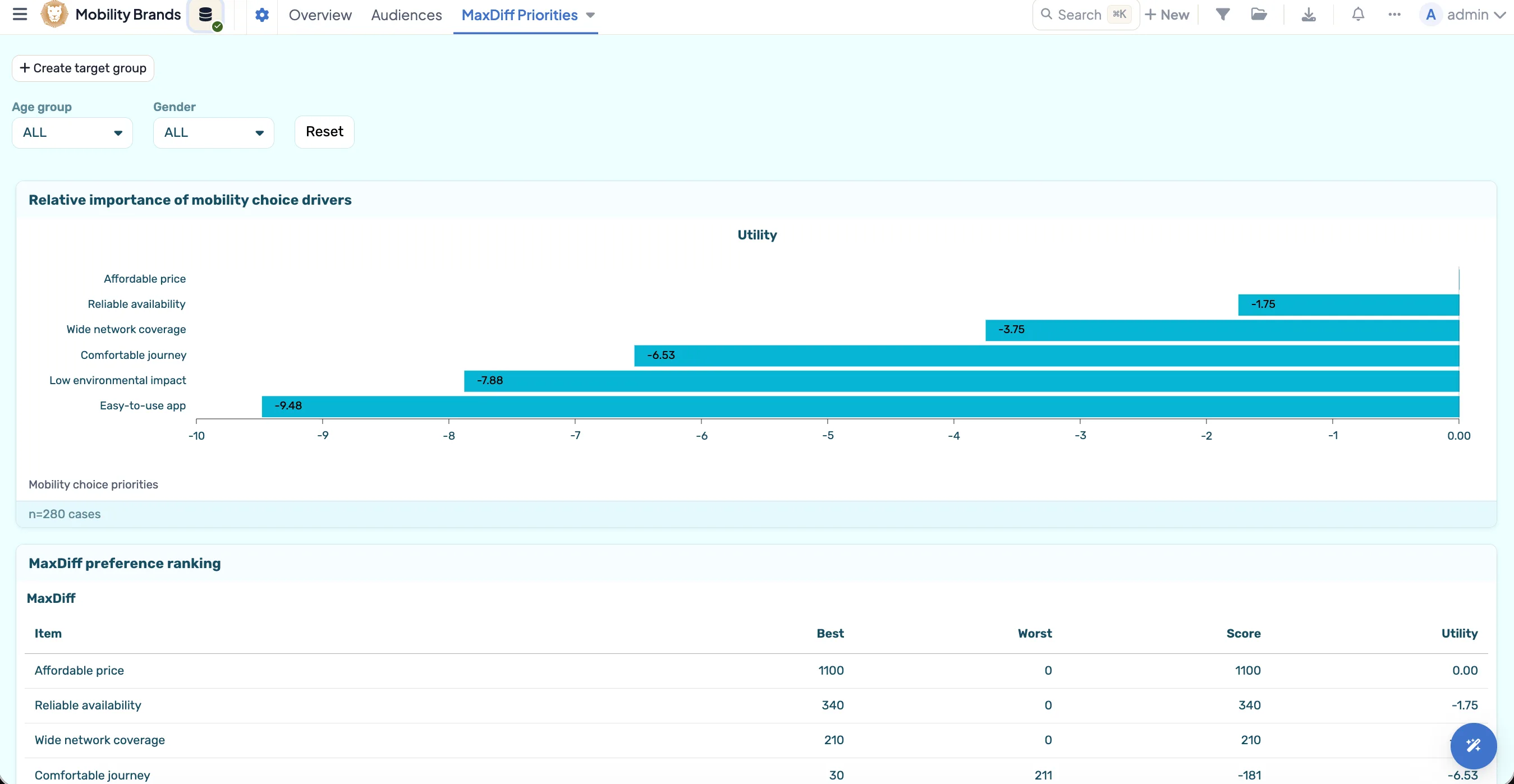
Task: Switch to the Overview tab
Action: [320, 15]
